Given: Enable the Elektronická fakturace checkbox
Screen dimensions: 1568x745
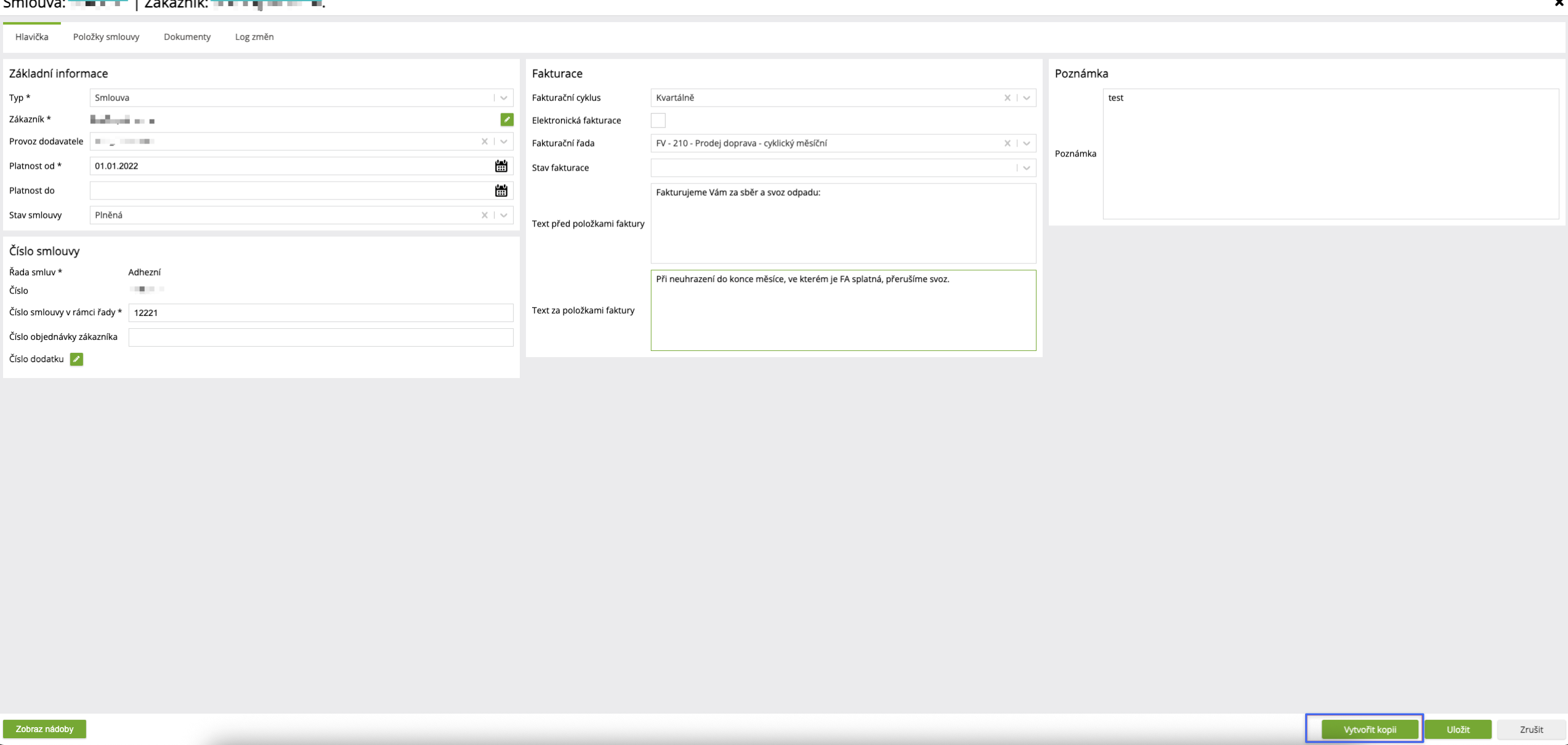Looking at the screenshot, I should 658,121.
